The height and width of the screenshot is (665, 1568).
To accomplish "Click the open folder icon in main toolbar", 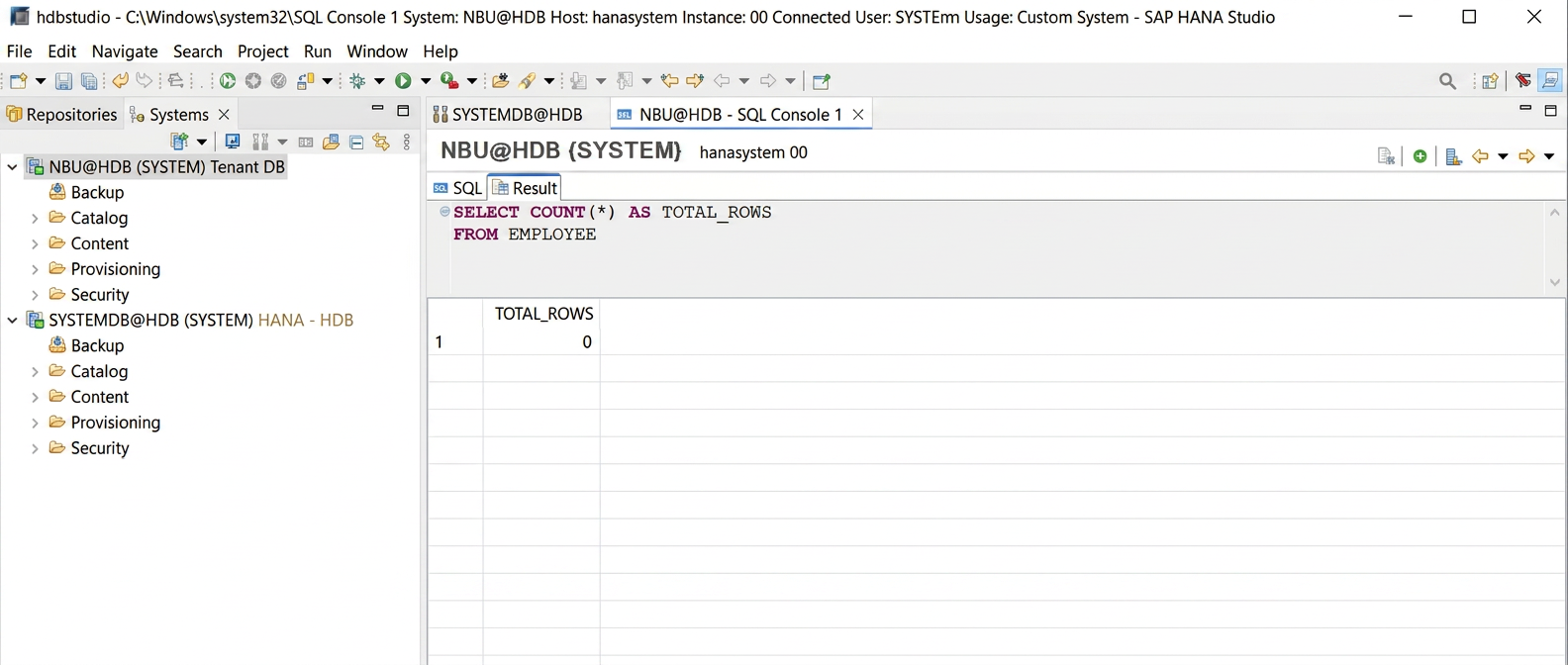I will [501, 81].
